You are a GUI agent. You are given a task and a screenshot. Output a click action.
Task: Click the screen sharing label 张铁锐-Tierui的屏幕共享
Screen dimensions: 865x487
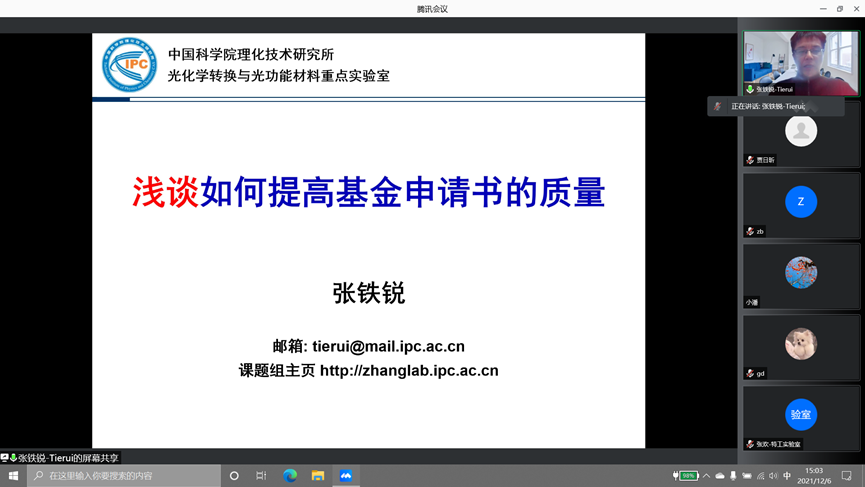[68, 458]
